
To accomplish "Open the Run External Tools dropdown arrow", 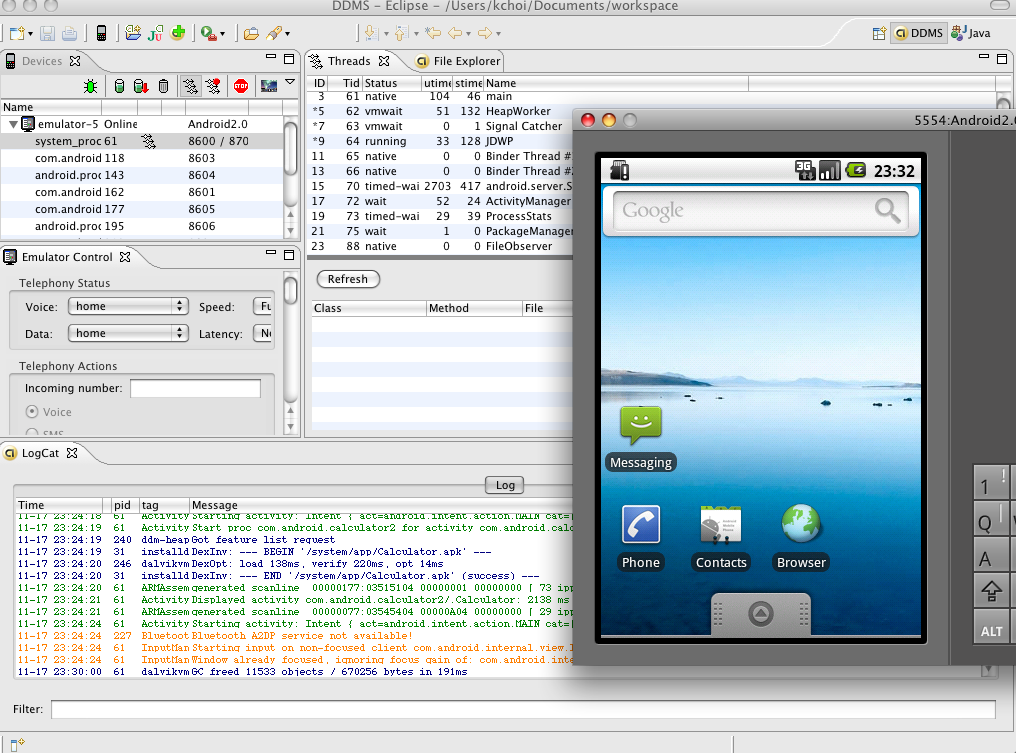I will (x=222, y=34).
